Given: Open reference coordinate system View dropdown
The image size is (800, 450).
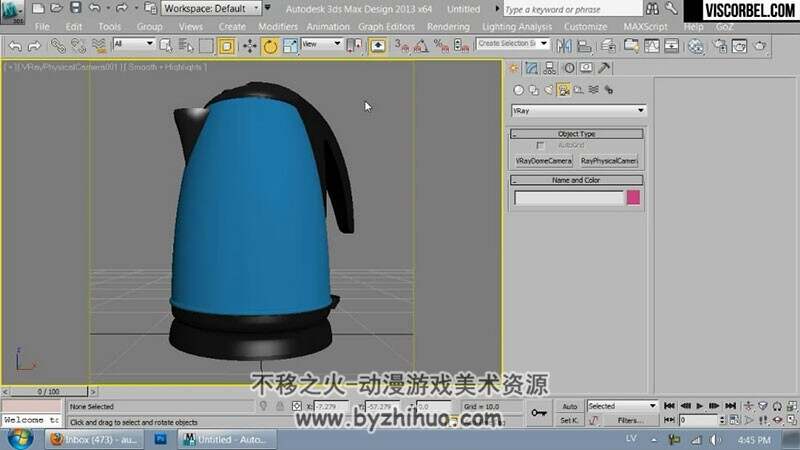Looking at the screenshot, I should (x=321, y=44).
